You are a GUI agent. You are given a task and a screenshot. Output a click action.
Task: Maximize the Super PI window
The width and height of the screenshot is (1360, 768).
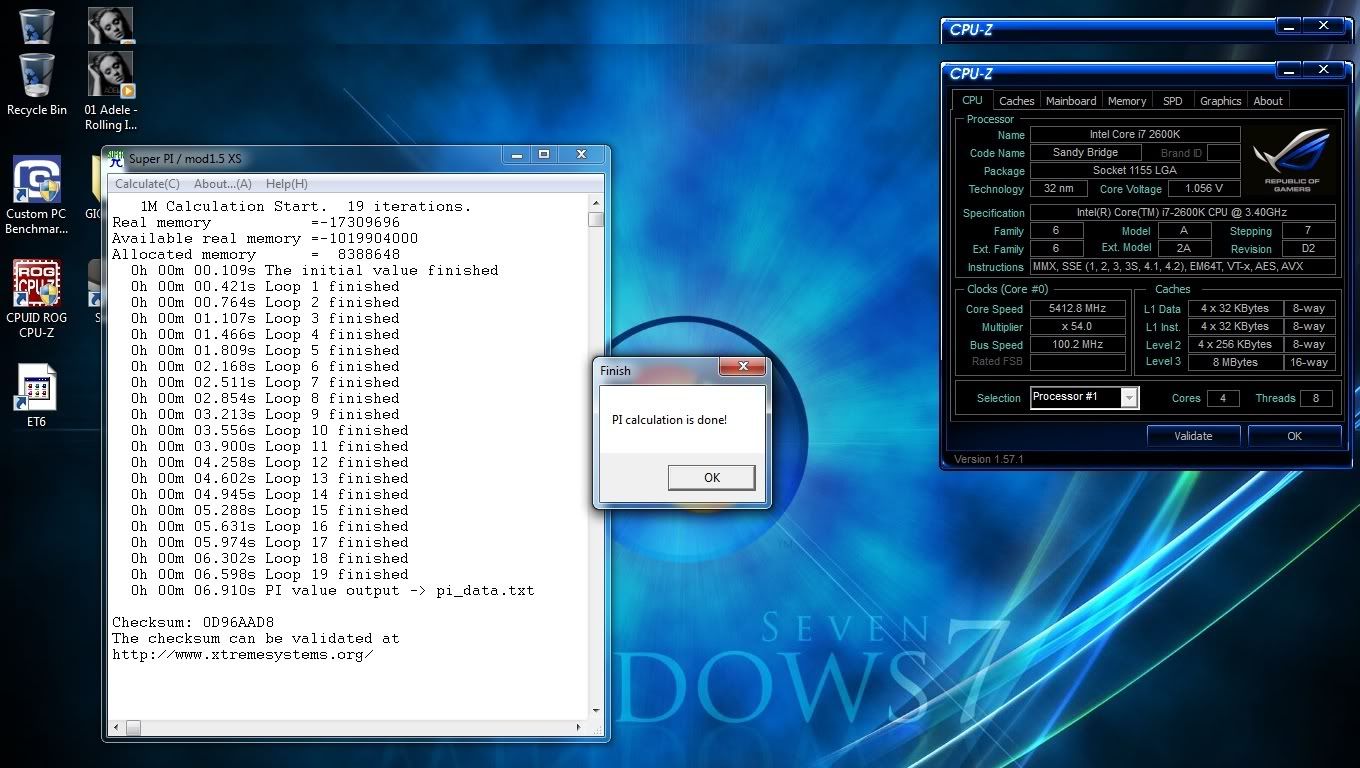click(x=544, y=155)
